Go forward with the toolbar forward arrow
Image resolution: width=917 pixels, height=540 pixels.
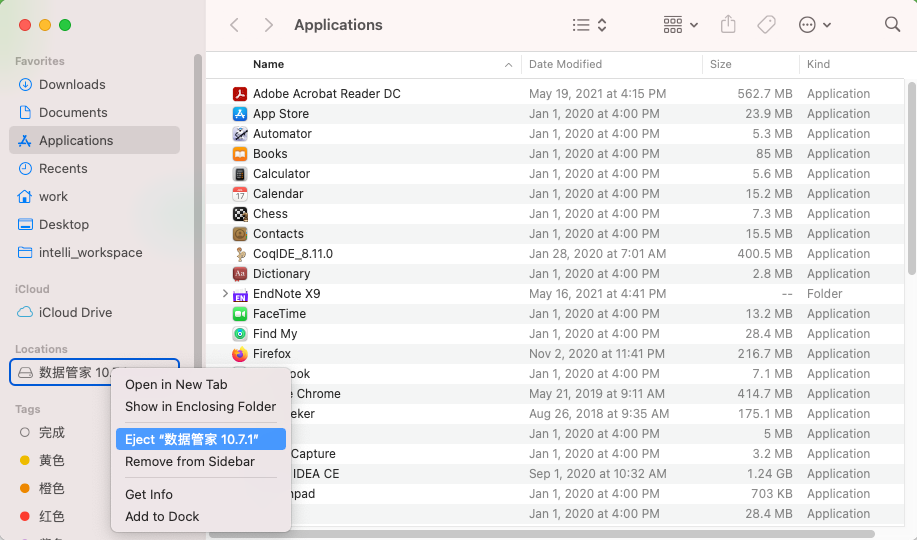pyautogui.click(x=268, y=25)
